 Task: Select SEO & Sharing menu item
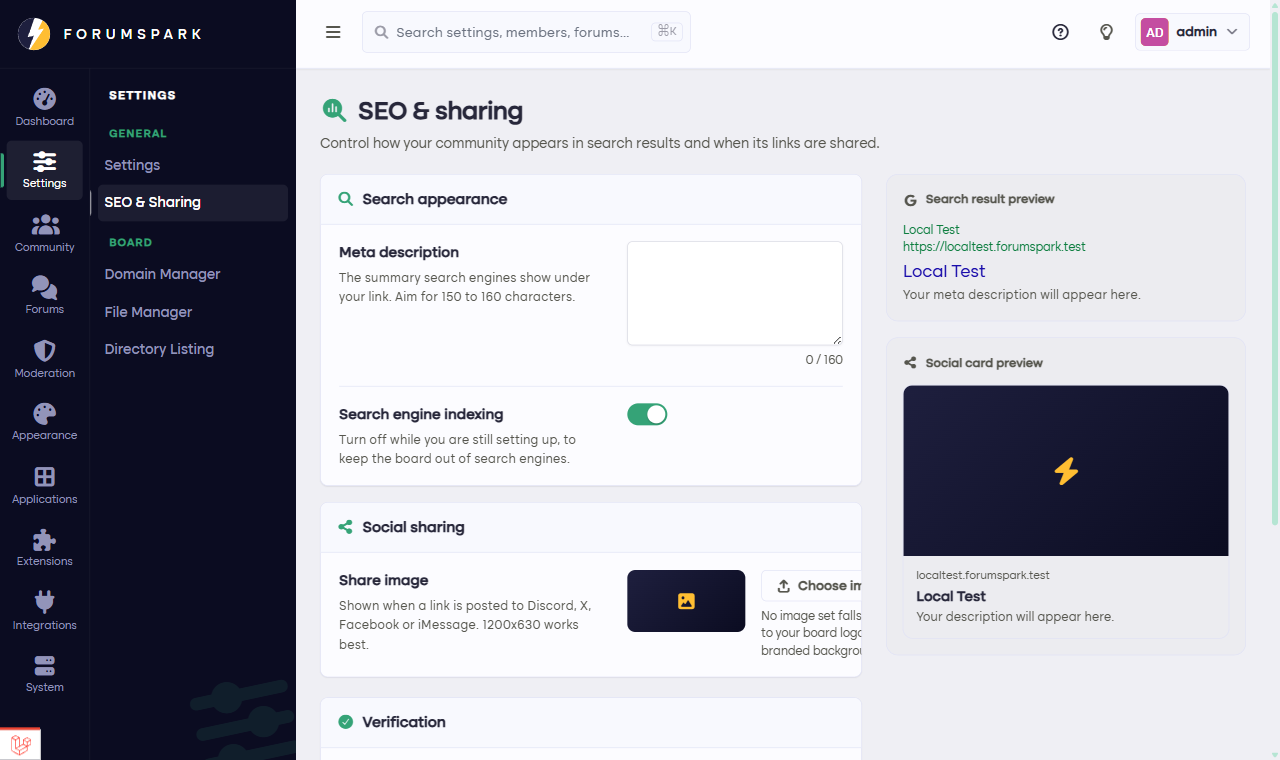pyautogui.click(x=193, y=202)
